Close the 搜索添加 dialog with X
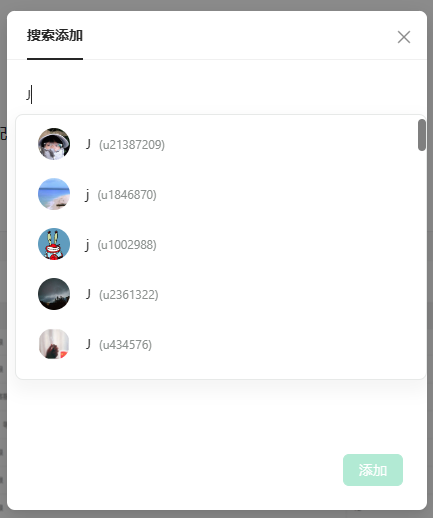Viewport: 433px width, 518px height. [x=404, y=37]
